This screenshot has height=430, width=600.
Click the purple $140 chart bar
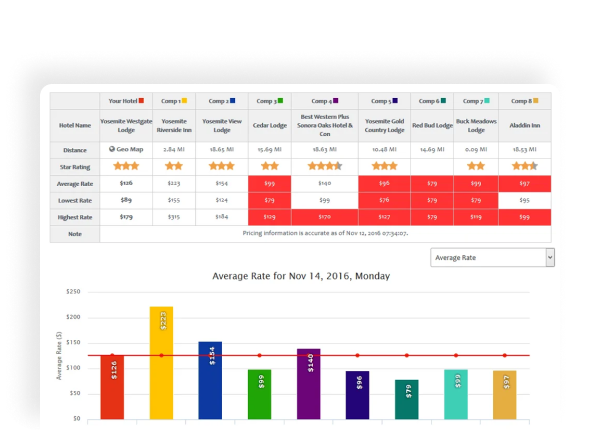[308, 384]
